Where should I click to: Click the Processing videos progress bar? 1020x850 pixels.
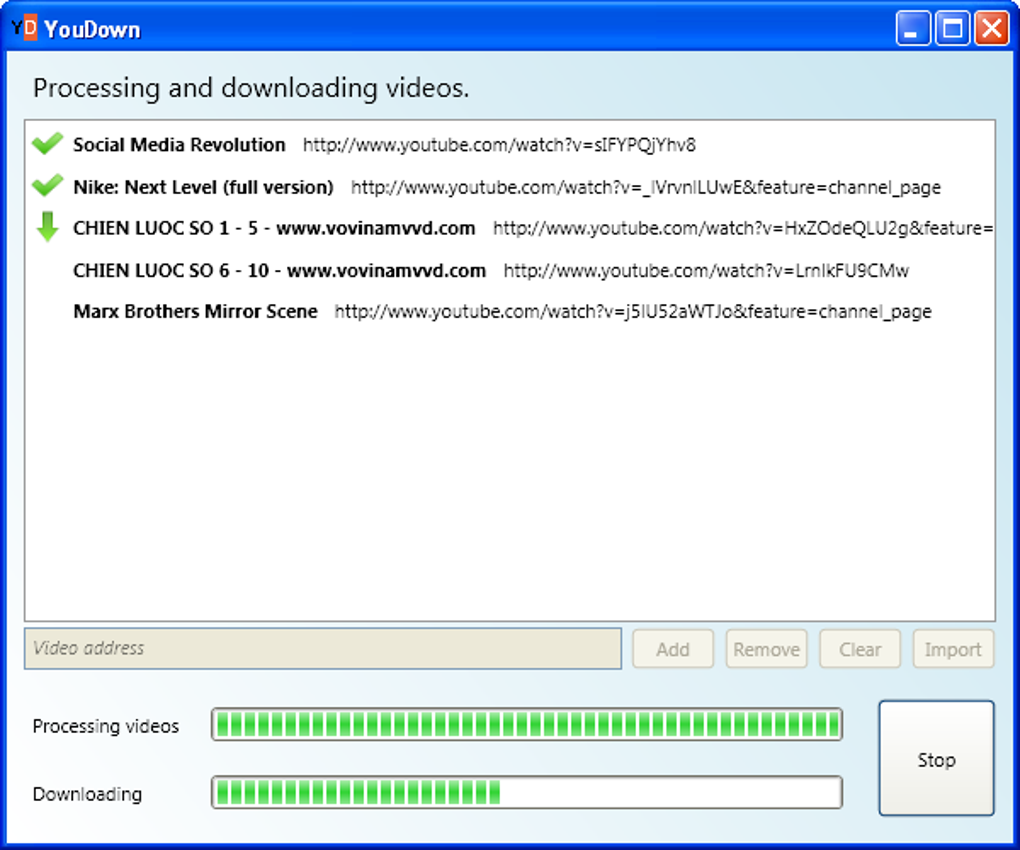coord(527,724)
